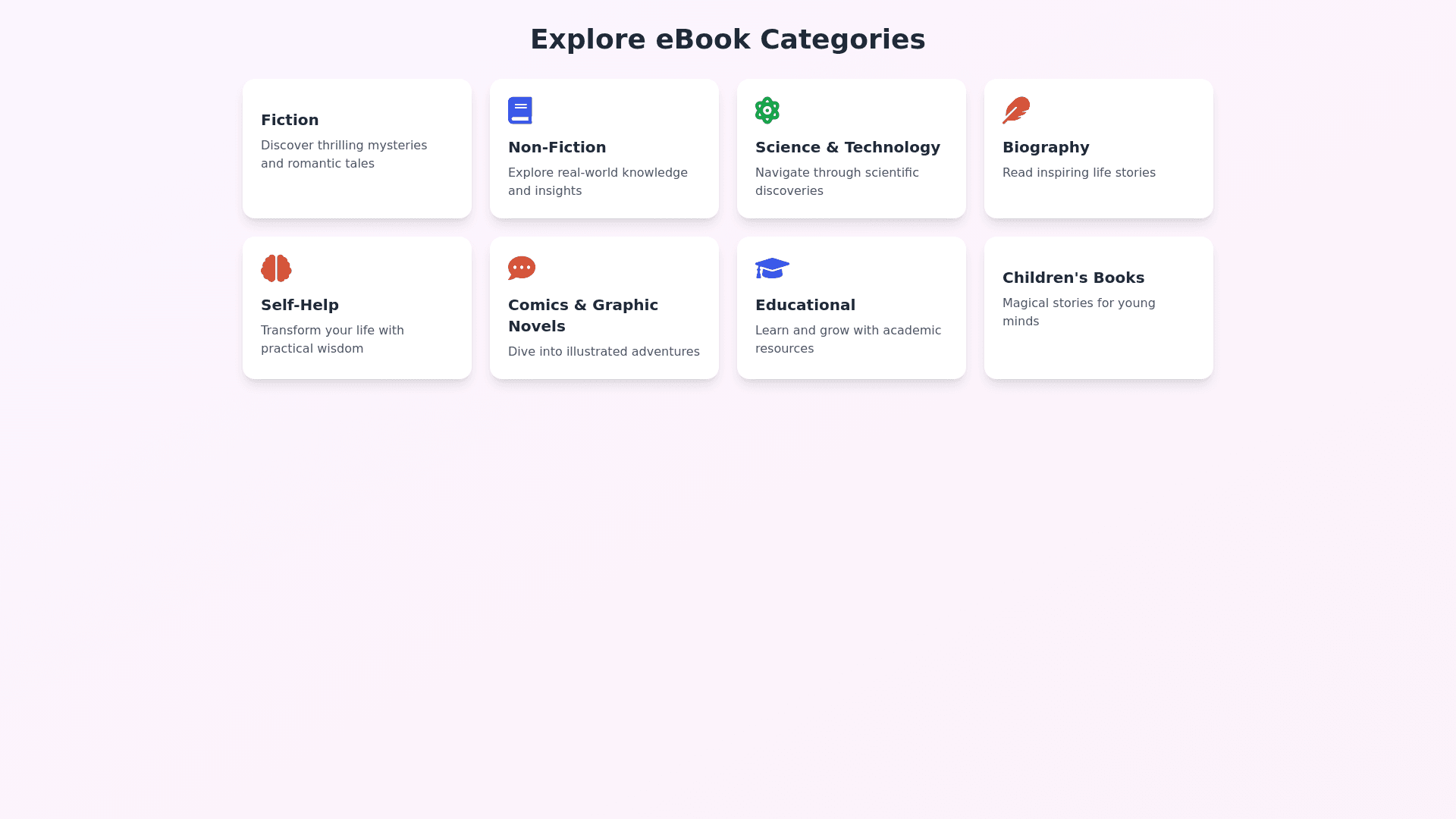Click the red feather quill icon

click(1016, 111)
